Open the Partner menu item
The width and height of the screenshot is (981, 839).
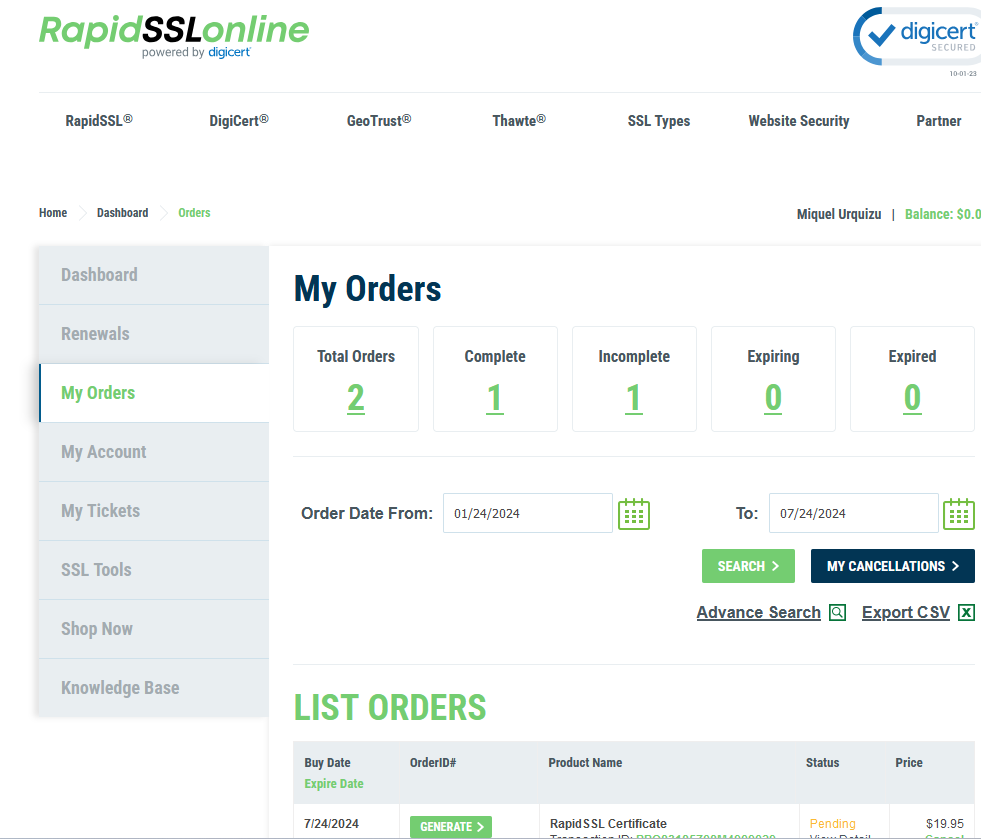coord(938,121)
